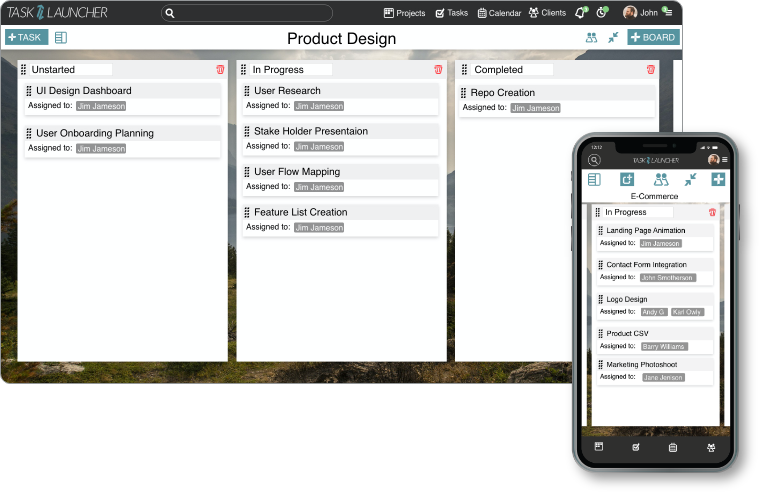Open Marketing Photoshoot task on phone
Image resolution: width=764 pixels, height=497 pixels.
tap(655, 371)
